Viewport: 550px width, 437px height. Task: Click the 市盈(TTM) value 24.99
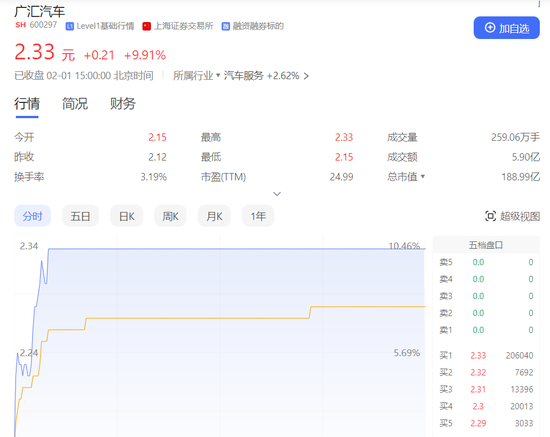click(341, 176)
